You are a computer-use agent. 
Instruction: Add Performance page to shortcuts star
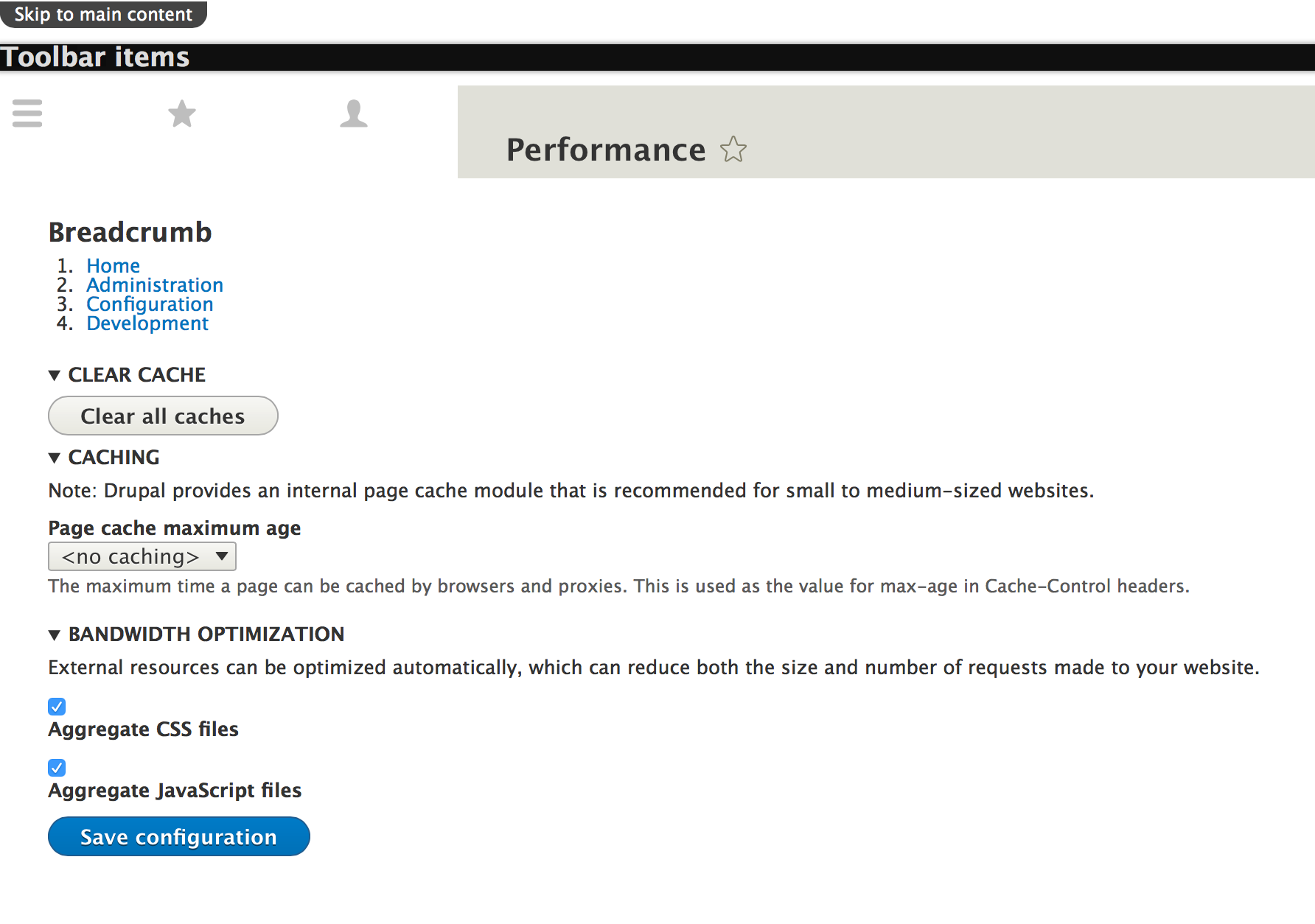[733, 150]
